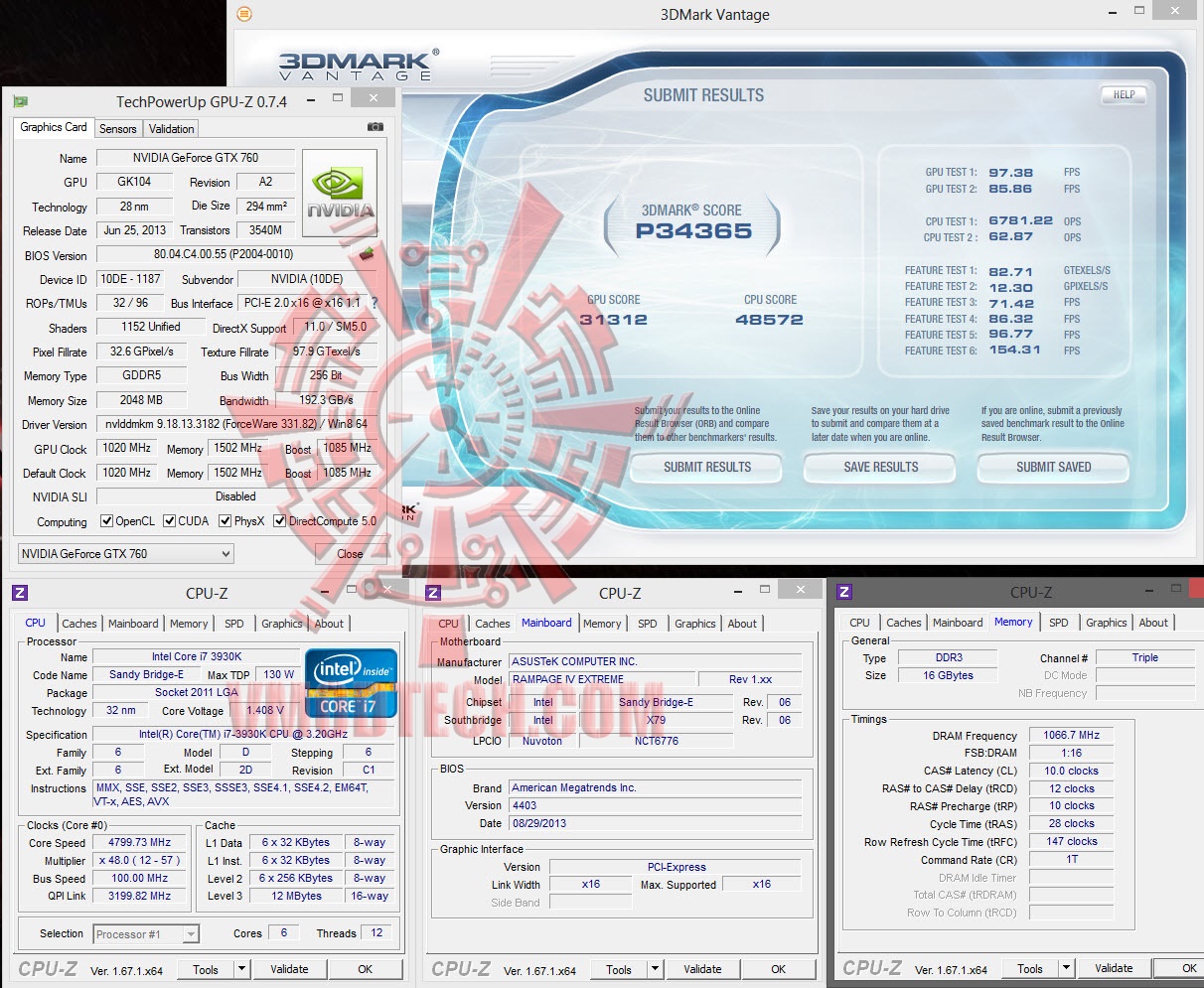Click the 3DMark score P34365

pyautogui.click(x=693, y=231)
